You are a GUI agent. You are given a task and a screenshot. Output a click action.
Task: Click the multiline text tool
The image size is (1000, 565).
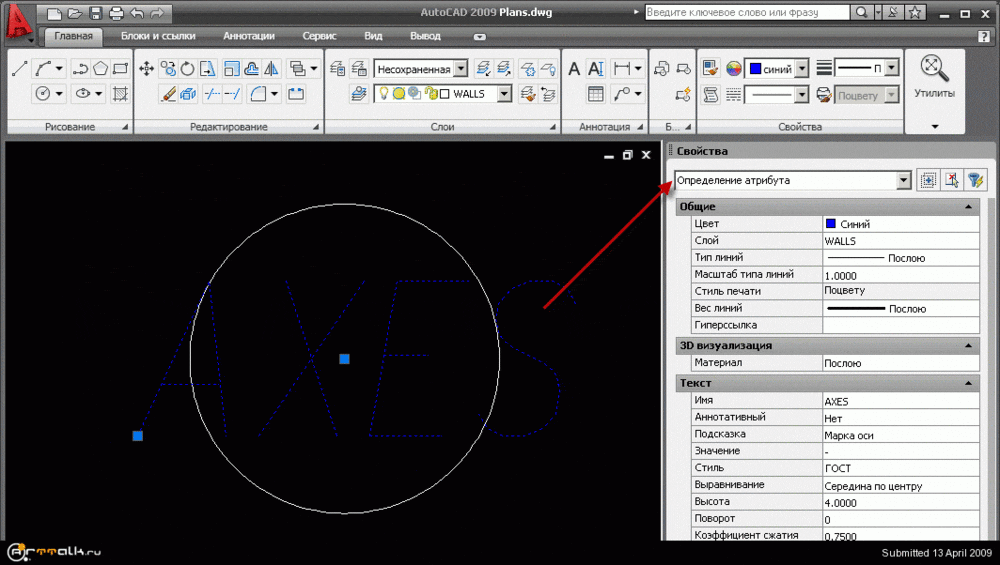(575, 68)
